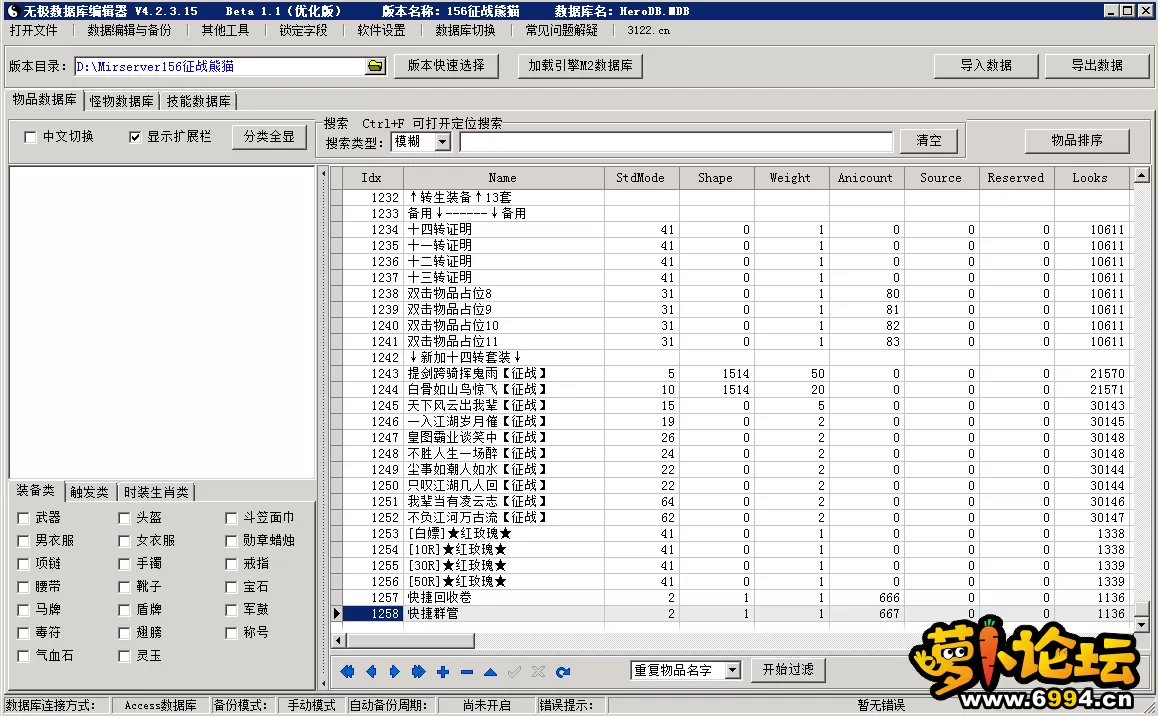Insert new record plus icon
The width and height of the screenshot is (1158, 716).
(x=442, y=672)
